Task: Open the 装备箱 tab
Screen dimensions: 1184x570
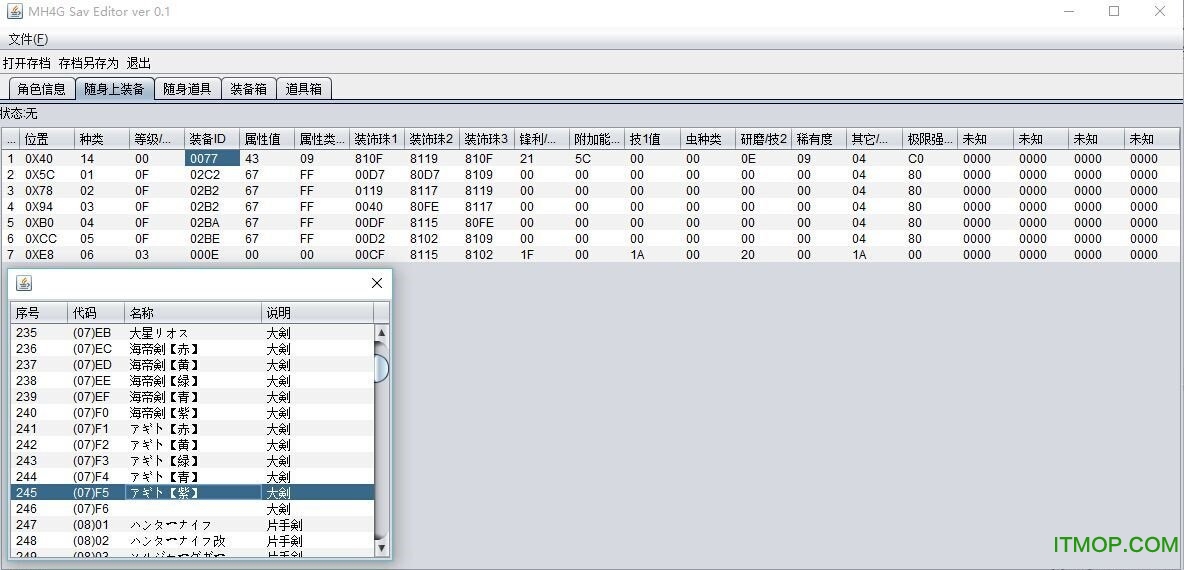Action: pos(248,89)
